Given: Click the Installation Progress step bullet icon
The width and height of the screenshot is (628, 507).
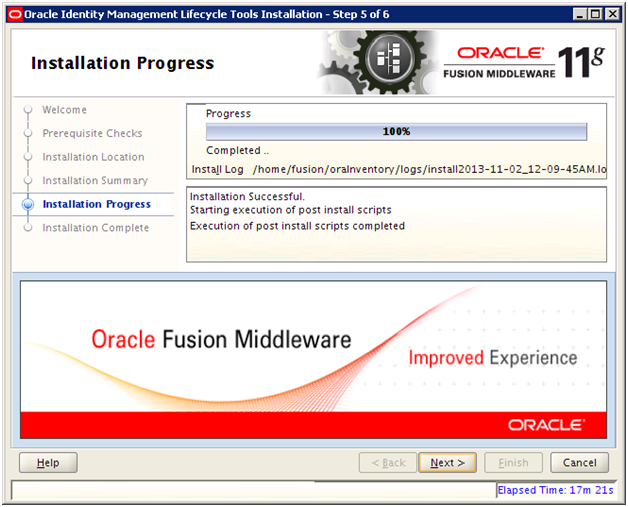Looking at the screenshot, I should [28, 204].
